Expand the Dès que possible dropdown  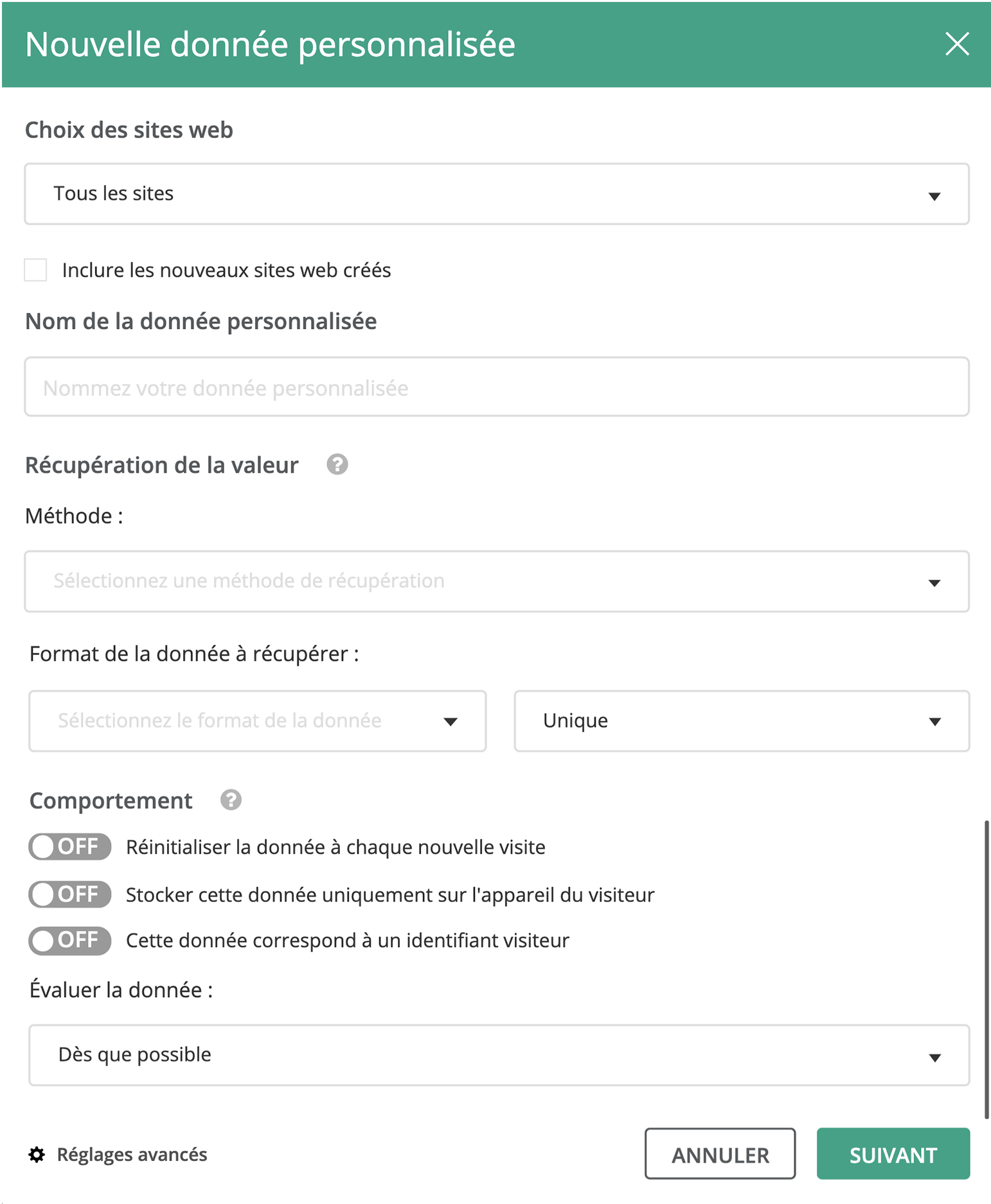499,1056
